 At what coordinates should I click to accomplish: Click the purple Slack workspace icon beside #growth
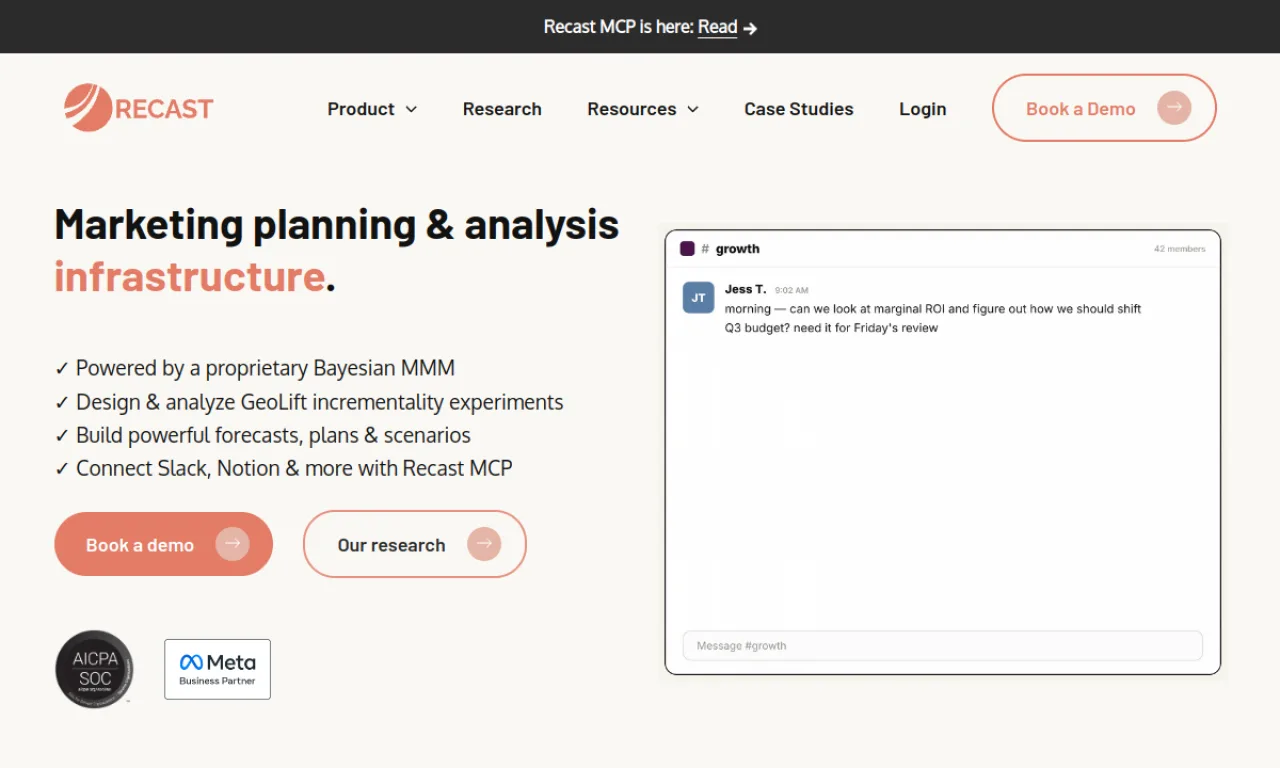[687, 249]
